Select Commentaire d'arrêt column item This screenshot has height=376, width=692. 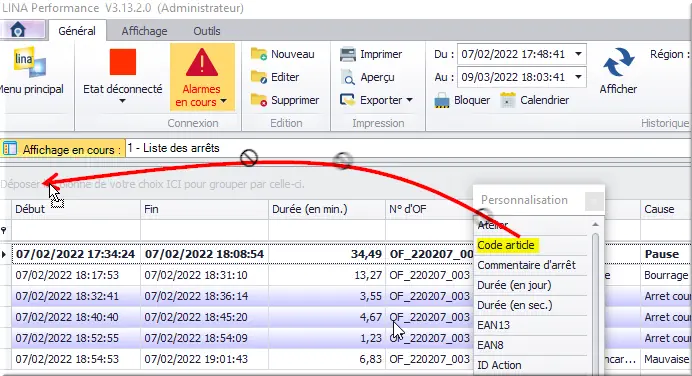[531, 265]
